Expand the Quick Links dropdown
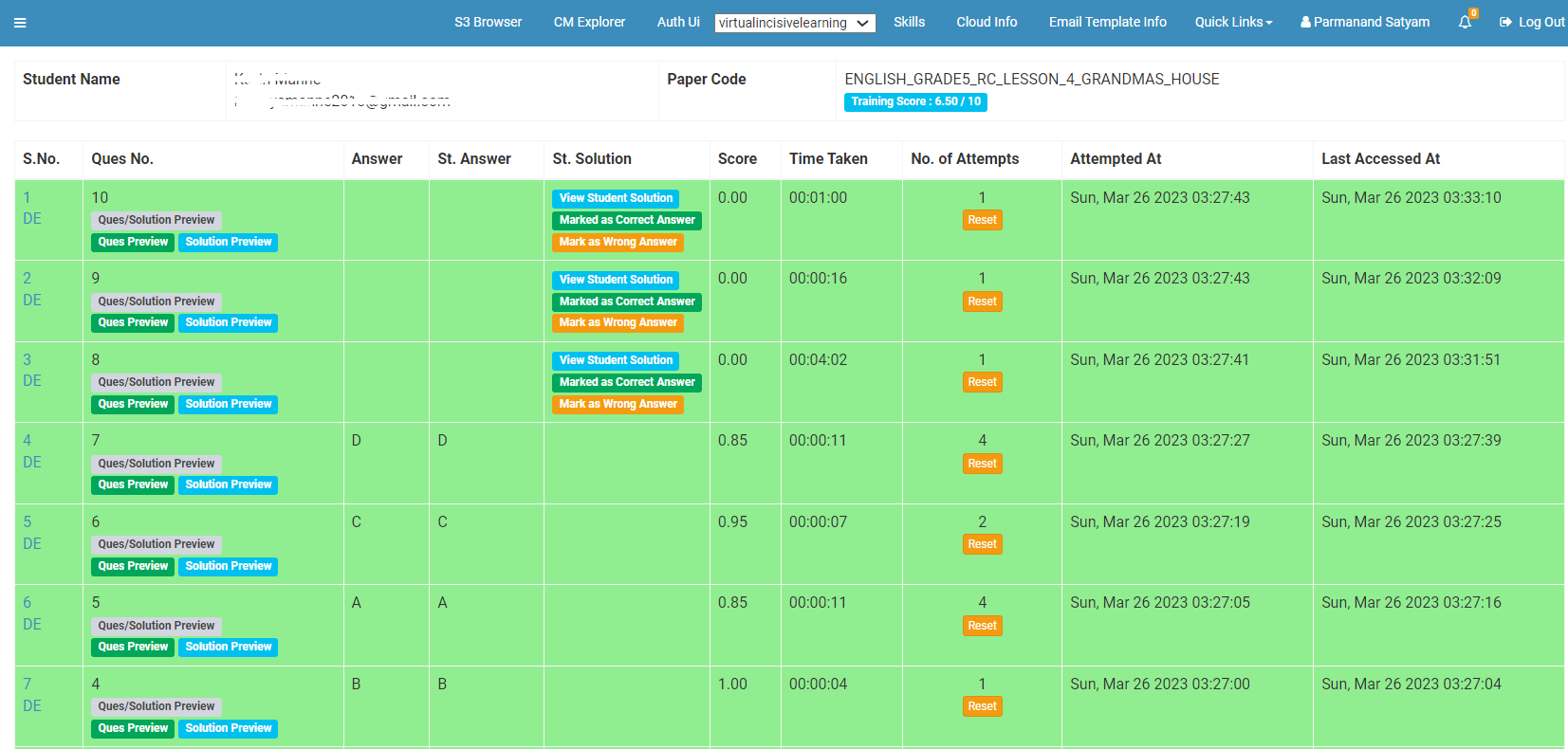 tap(1233, 22)
